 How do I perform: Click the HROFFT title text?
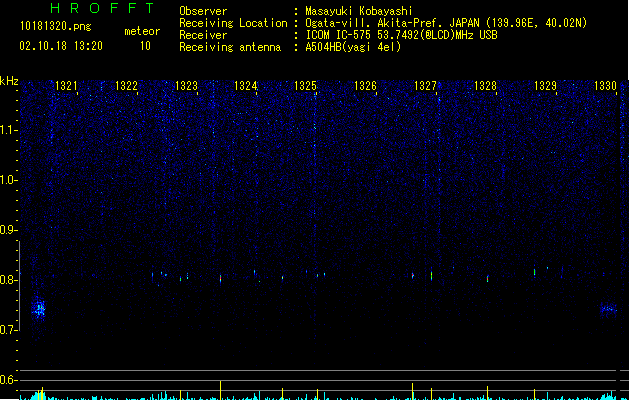tap(103, 8)
